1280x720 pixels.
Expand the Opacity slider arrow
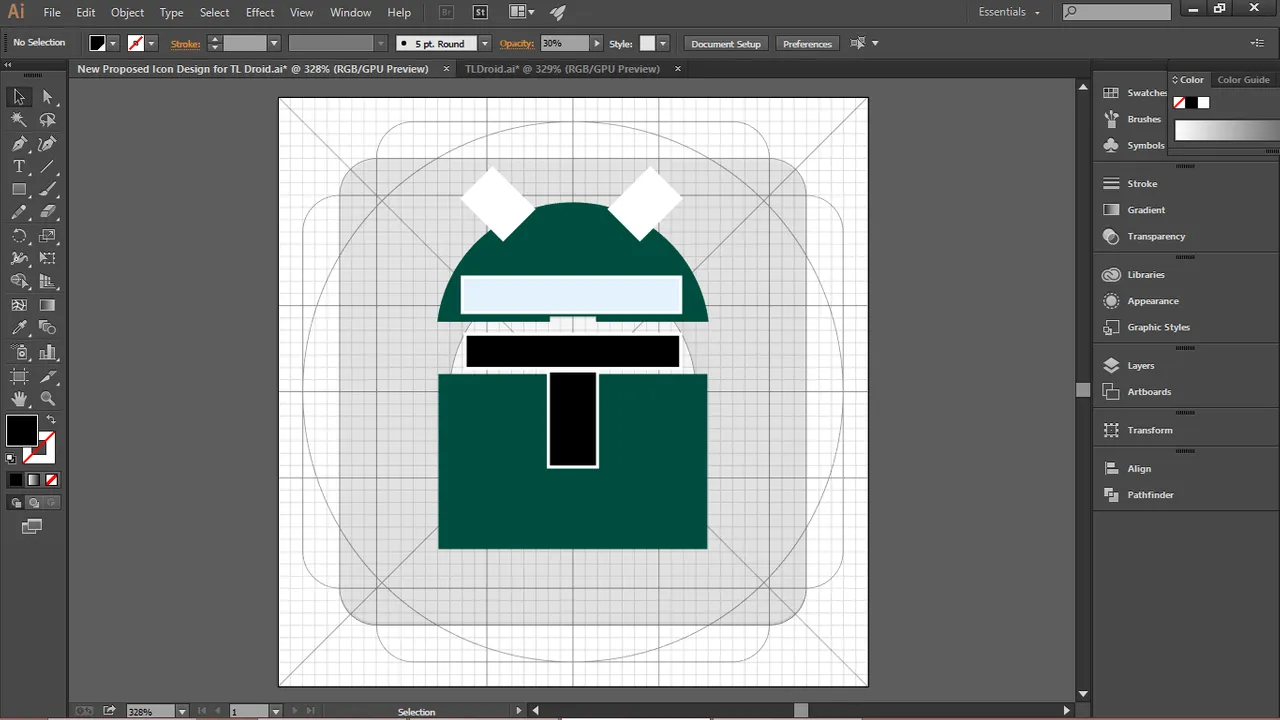pos(597,44)
